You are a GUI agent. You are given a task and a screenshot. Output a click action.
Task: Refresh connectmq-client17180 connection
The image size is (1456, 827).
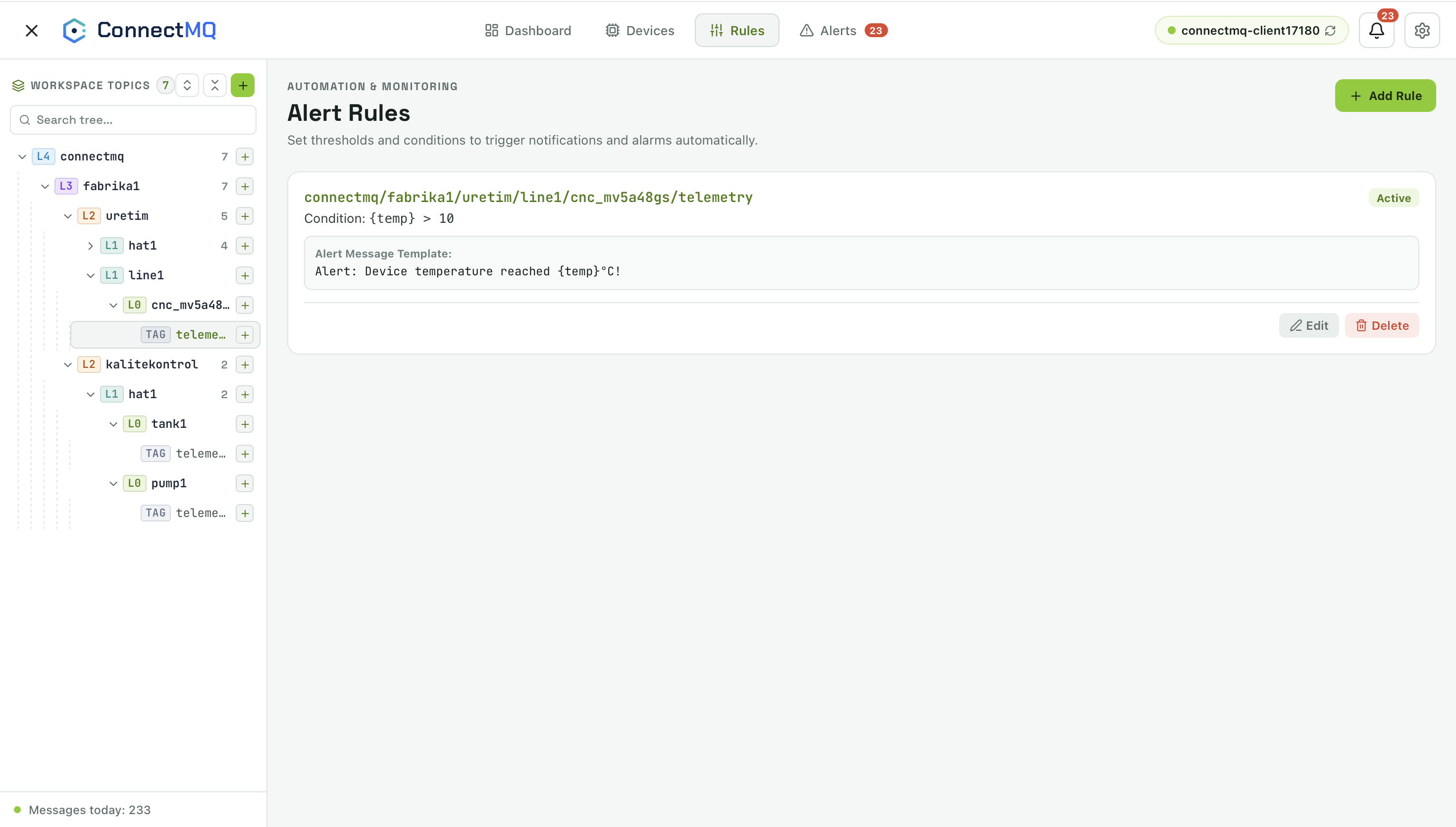[1331, 31]
